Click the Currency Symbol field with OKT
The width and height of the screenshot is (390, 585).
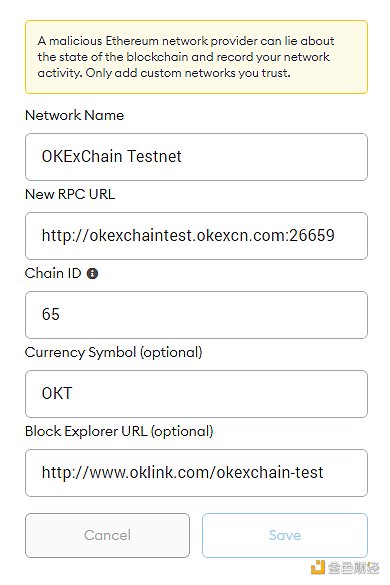[196, 394]
